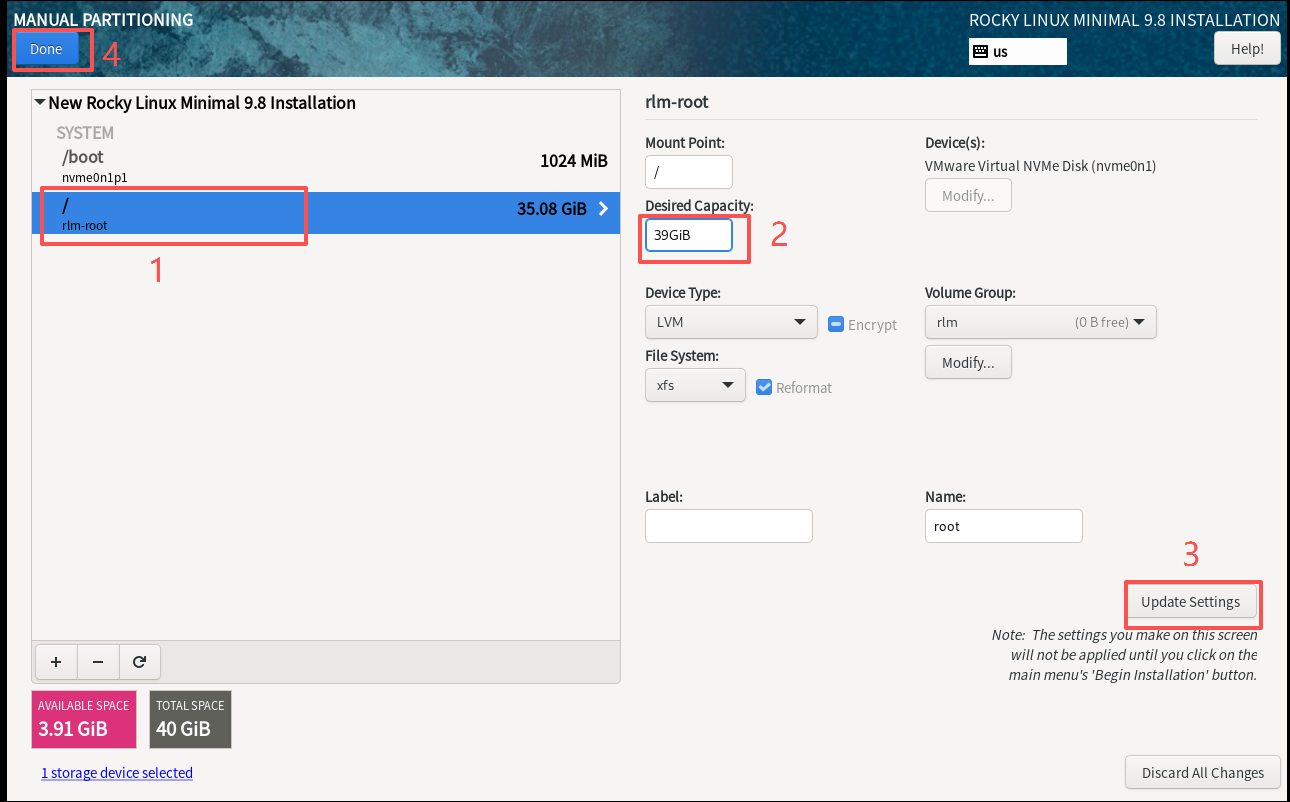Click the Mount Point input field
This screenshot has width=1290, height=802.
pyautogui.click(x=689, y=171)
